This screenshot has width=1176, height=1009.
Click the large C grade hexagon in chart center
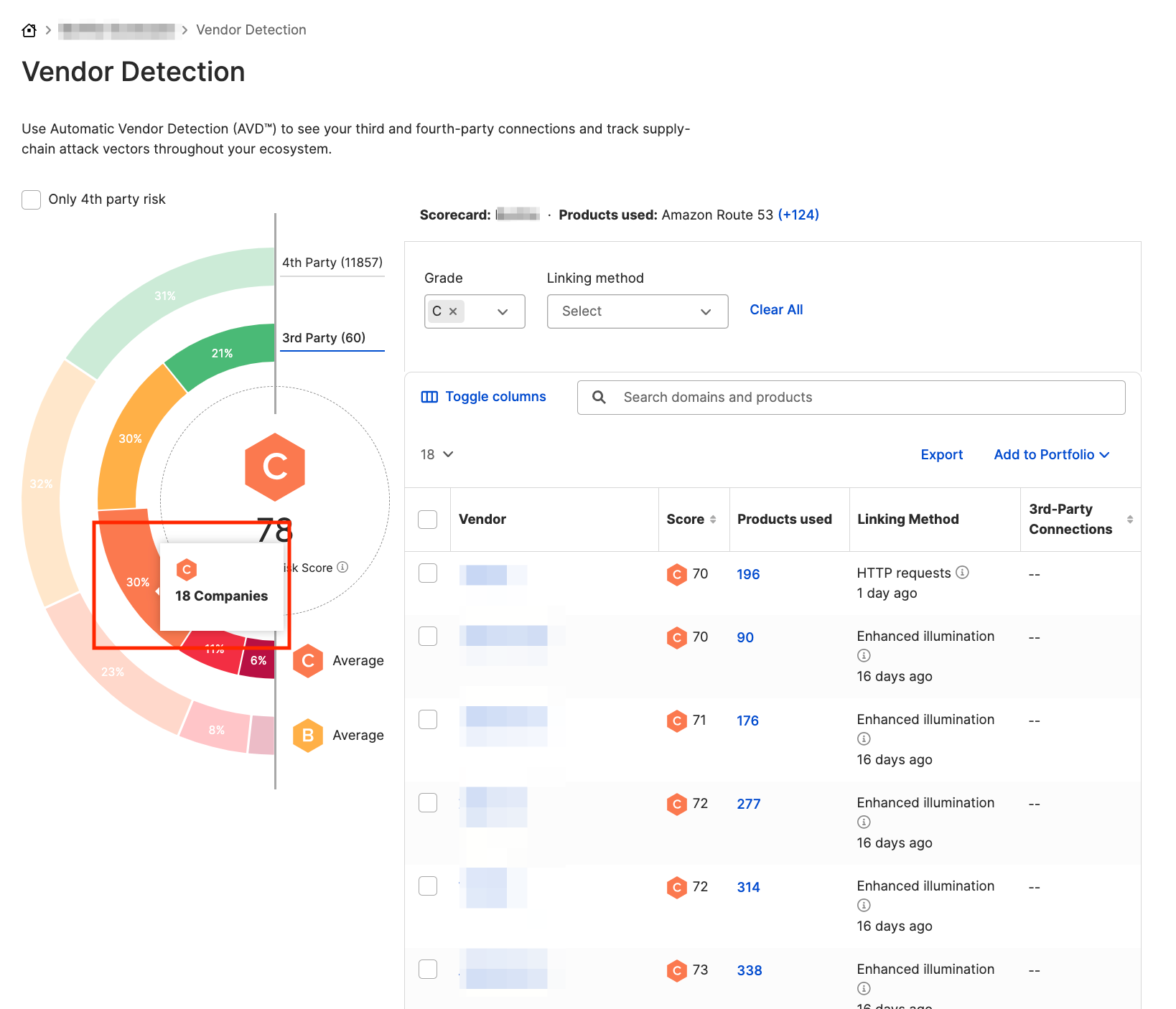(x=275, y=467)
